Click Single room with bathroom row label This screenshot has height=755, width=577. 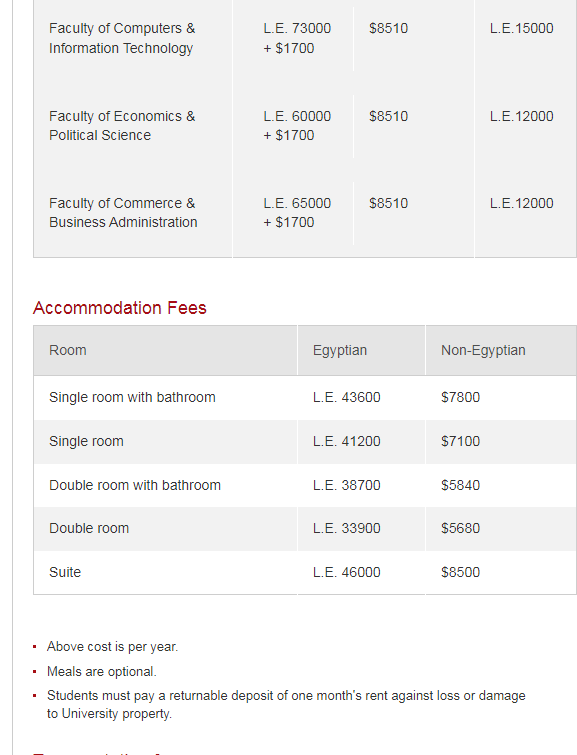(x=132, y=397)
